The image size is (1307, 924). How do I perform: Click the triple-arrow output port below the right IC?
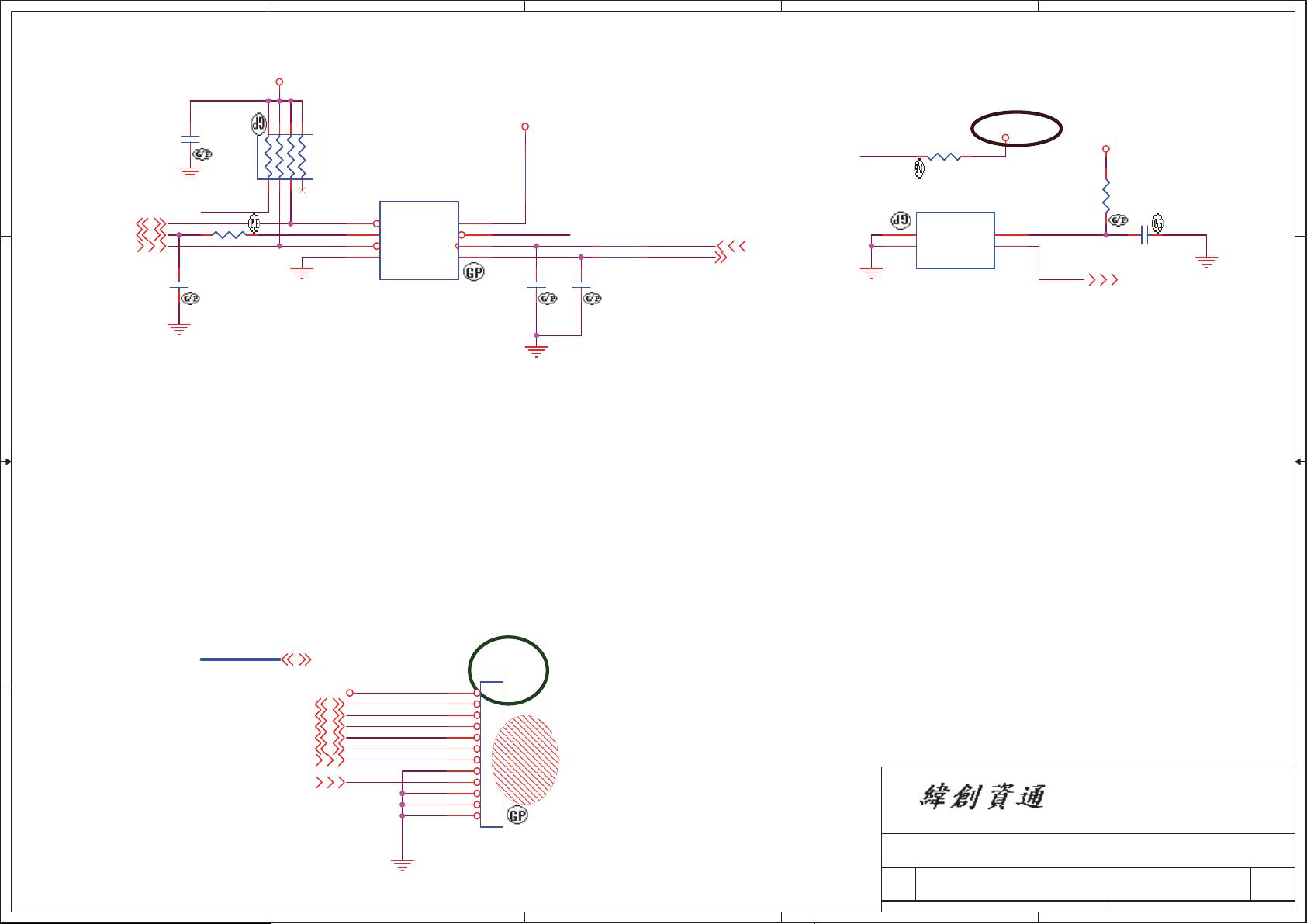click(1103, 279)
